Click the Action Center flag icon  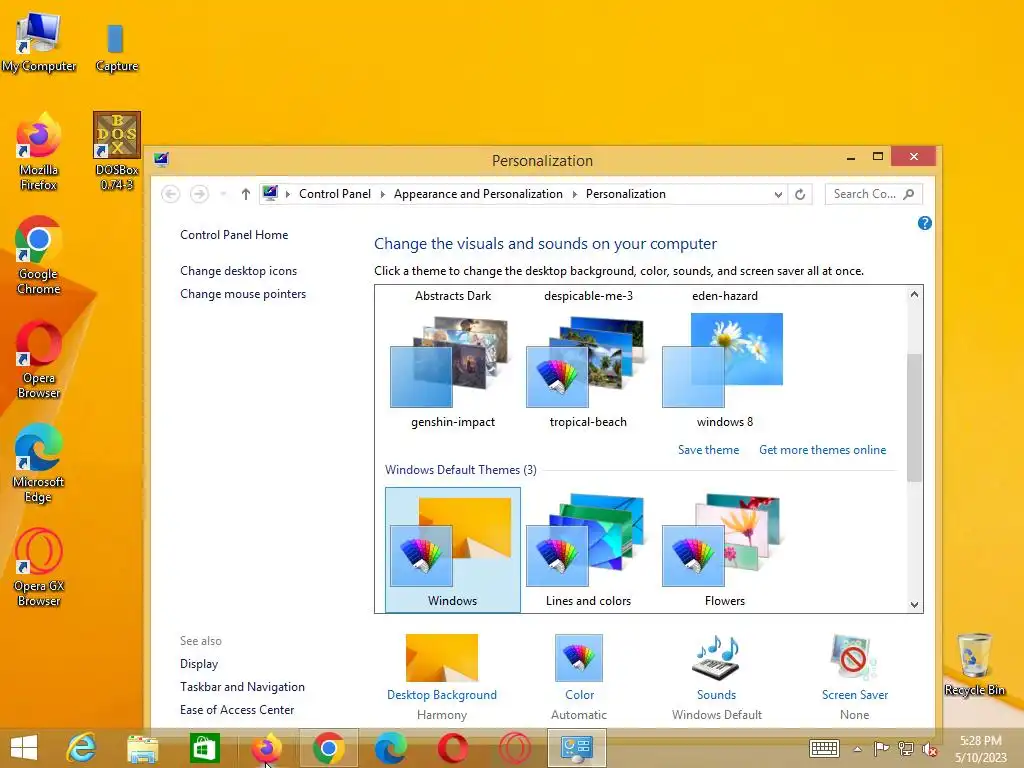coord(881,749)
